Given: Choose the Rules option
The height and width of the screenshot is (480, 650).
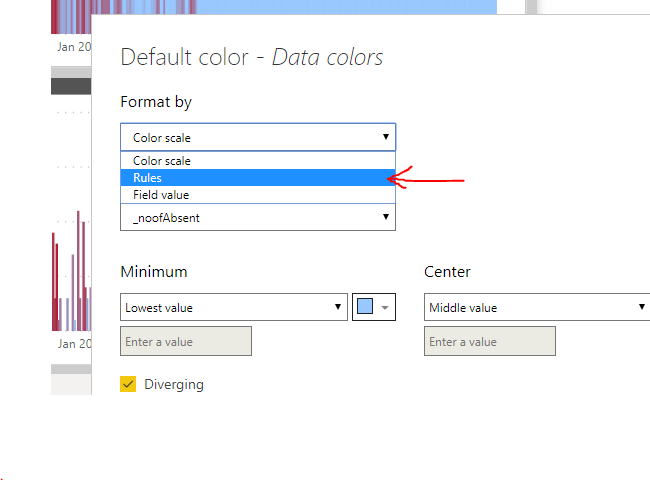Looking at the screenshot, I should [258, 177].
